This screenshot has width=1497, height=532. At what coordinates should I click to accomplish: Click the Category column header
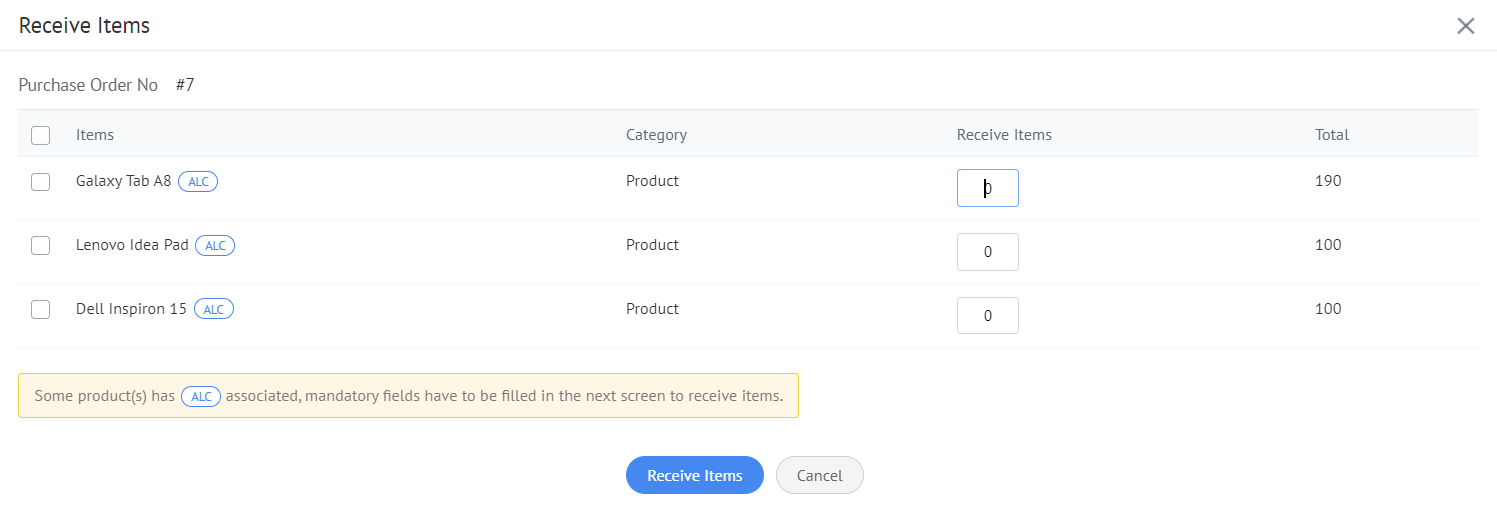coord(656,135)
